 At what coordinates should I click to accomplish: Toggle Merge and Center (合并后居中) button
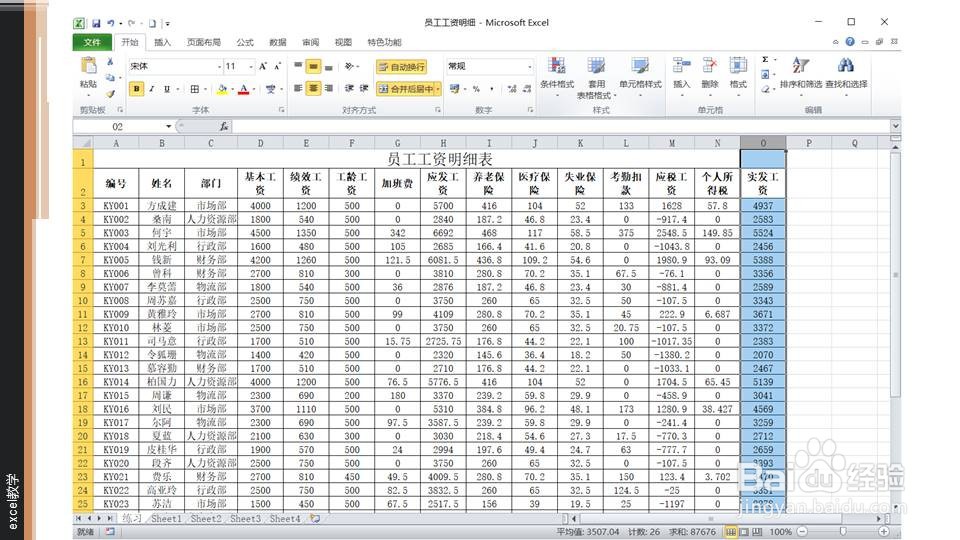click(x=405, y=89)
